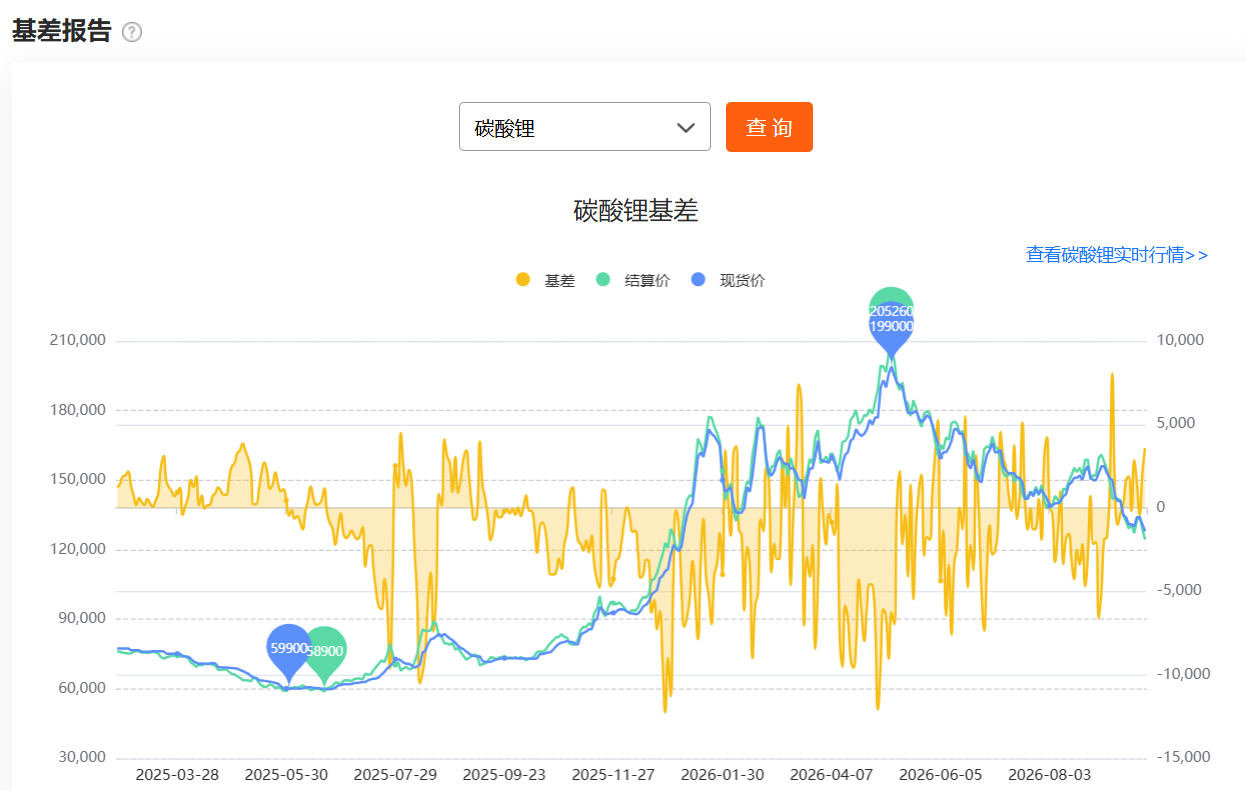Open the 碳酸锂 commodity dropdown

click(584, 127)
